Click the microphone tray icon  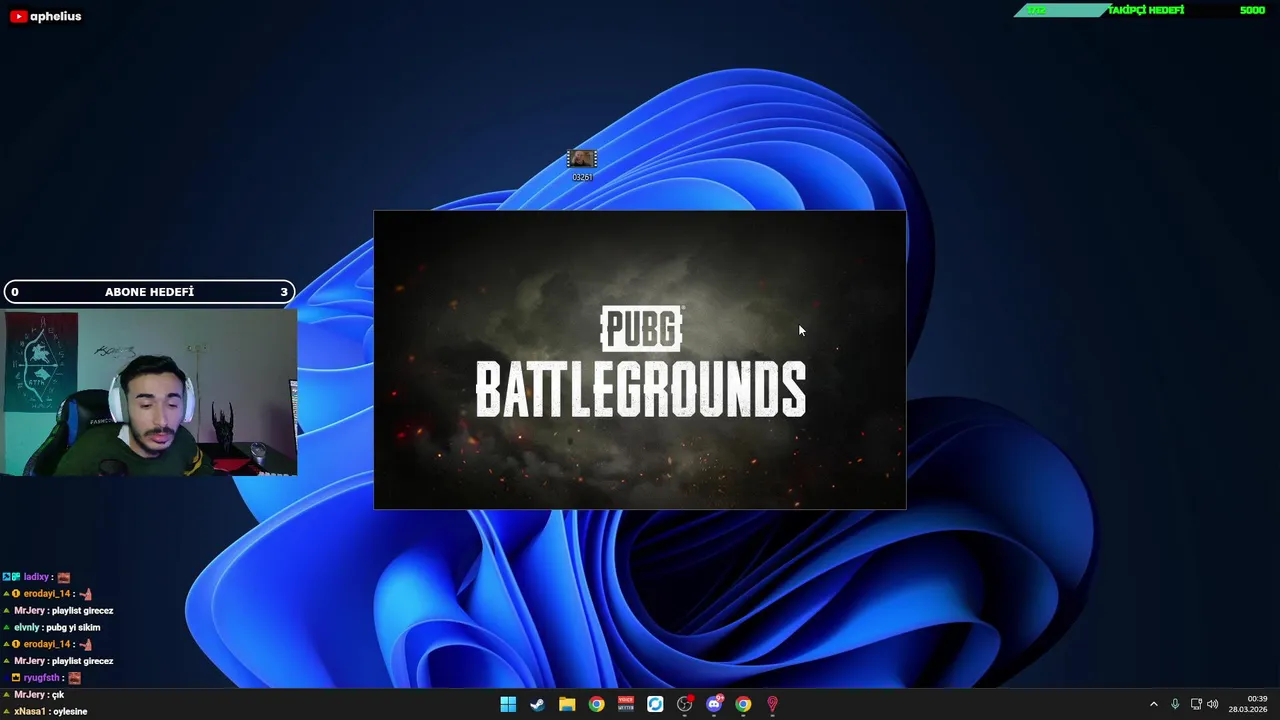tap(1175, 704)
